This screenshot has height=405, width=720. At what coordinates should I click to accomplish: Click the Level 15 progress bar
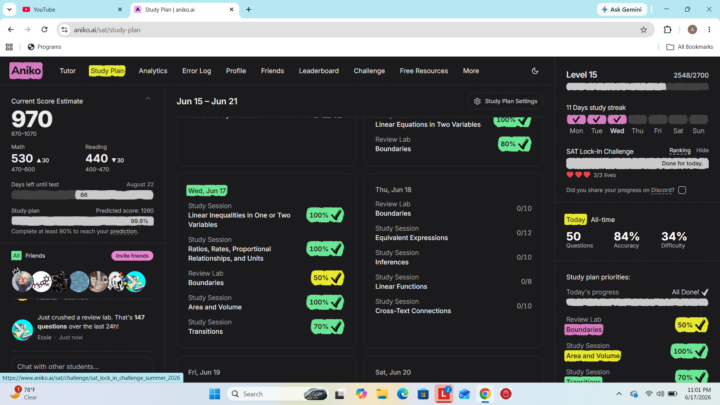point(637,86)
